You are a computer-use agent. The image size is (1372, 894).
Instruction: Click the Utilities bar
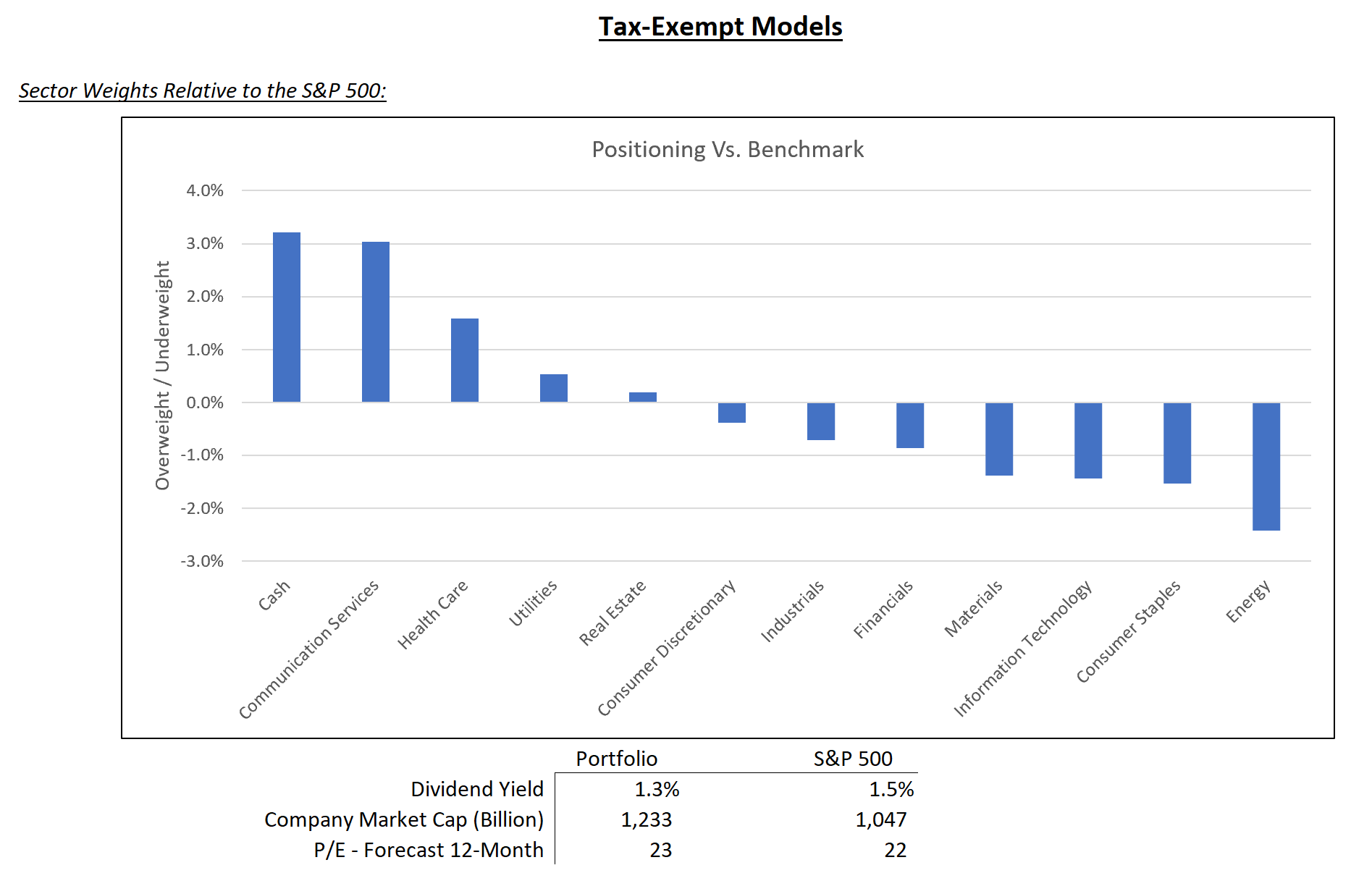click(553, 388)
